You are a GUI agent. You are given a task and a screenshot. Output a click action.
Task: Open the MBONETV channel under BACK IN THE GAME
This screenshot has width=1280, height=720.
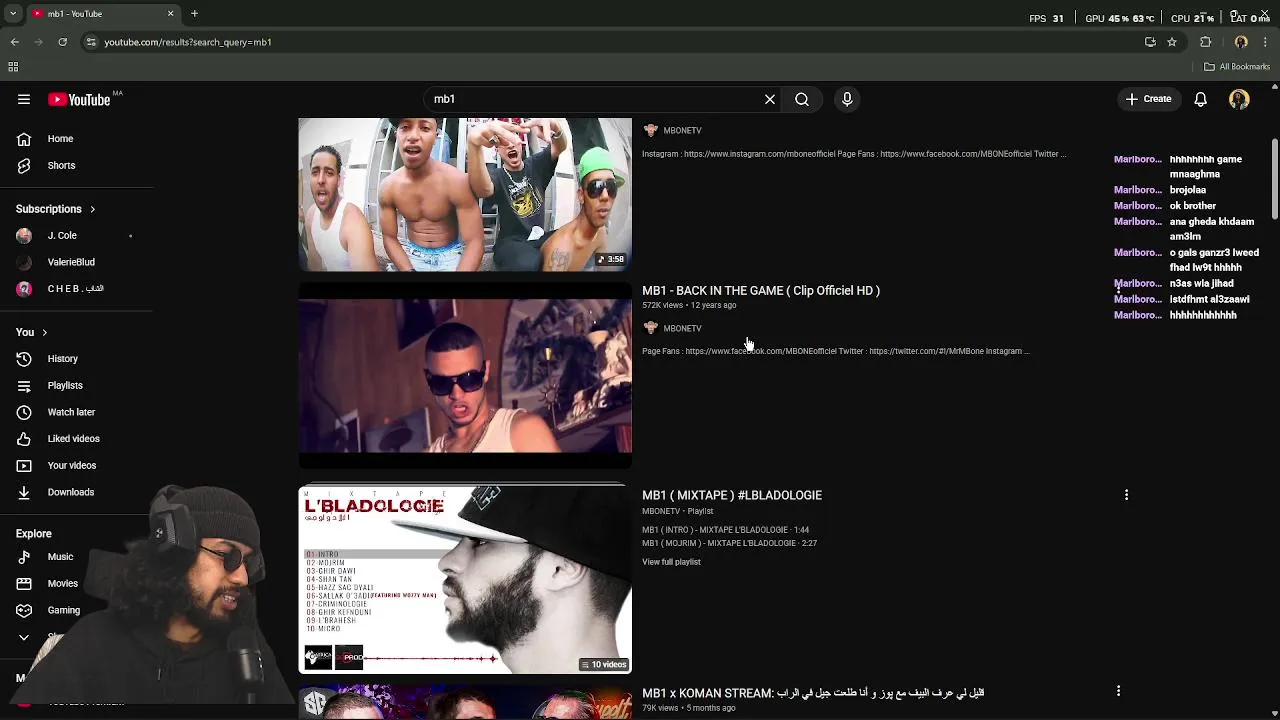pyautogui.click(x=682, y=328)
